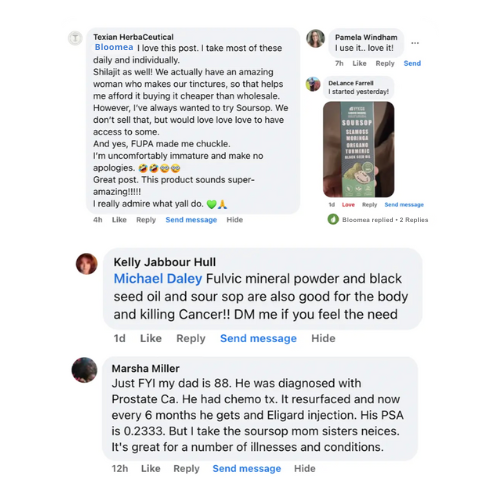Click Send under Pamela Windham's comment

tap(412, 63)
